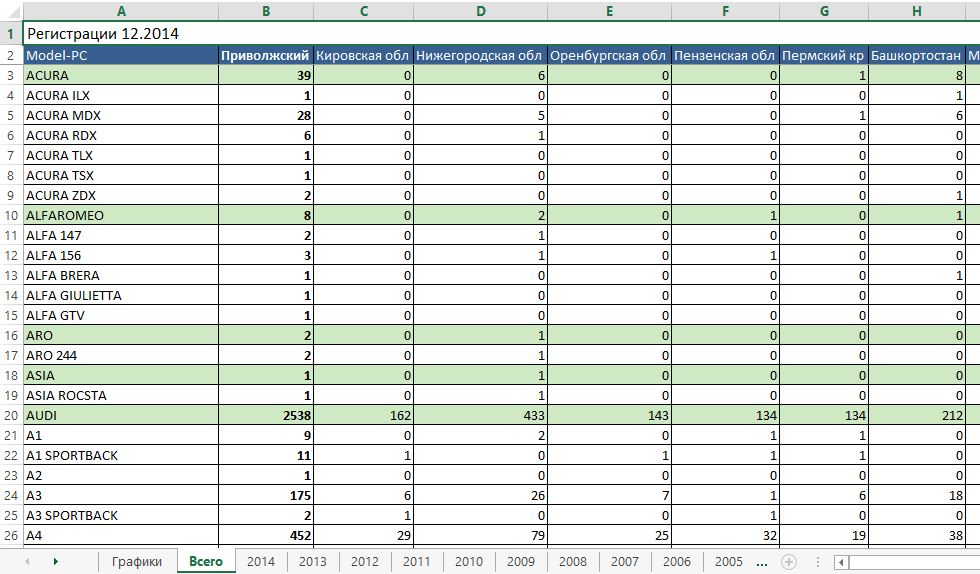Click the AUDI total value 2538

click(266, 415)
